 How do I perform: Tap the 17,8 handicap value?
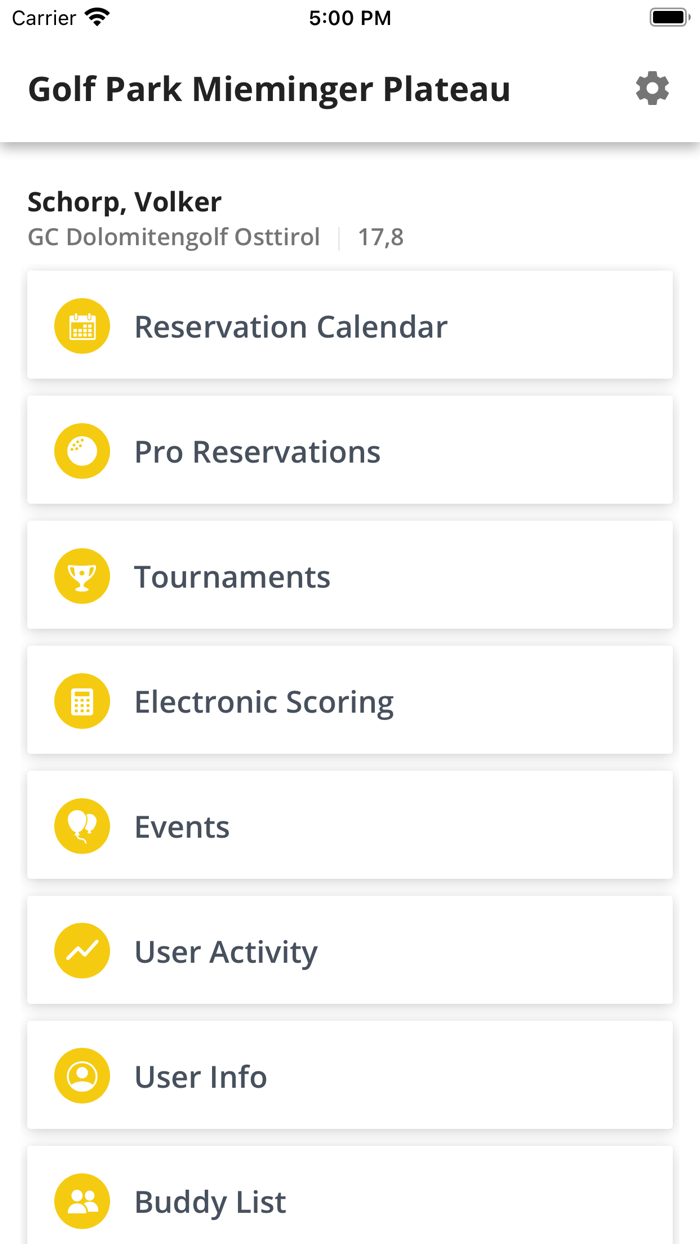[381, 238]
